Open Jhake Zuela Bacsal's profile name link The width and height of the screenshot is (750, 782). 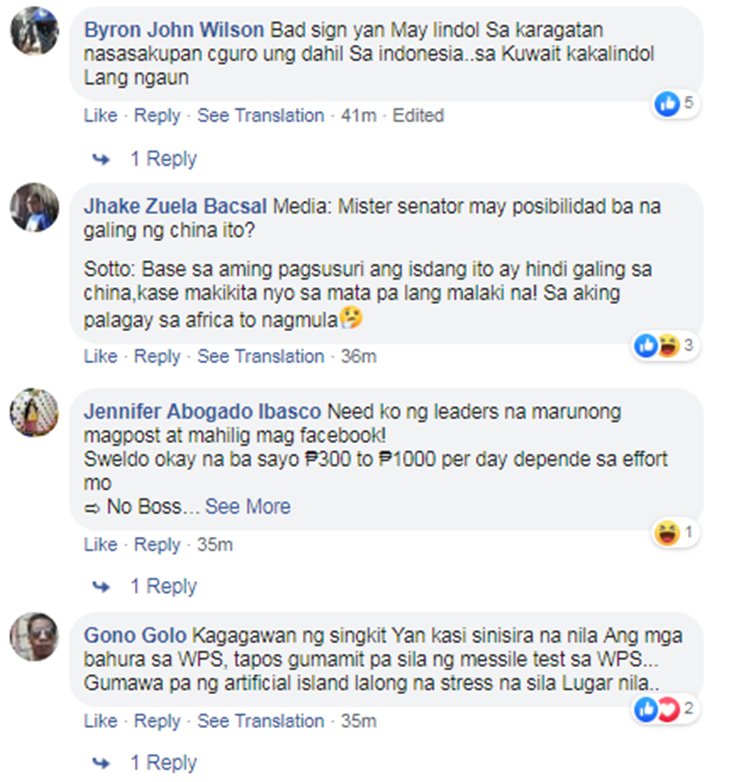click(x=175, y=206)
